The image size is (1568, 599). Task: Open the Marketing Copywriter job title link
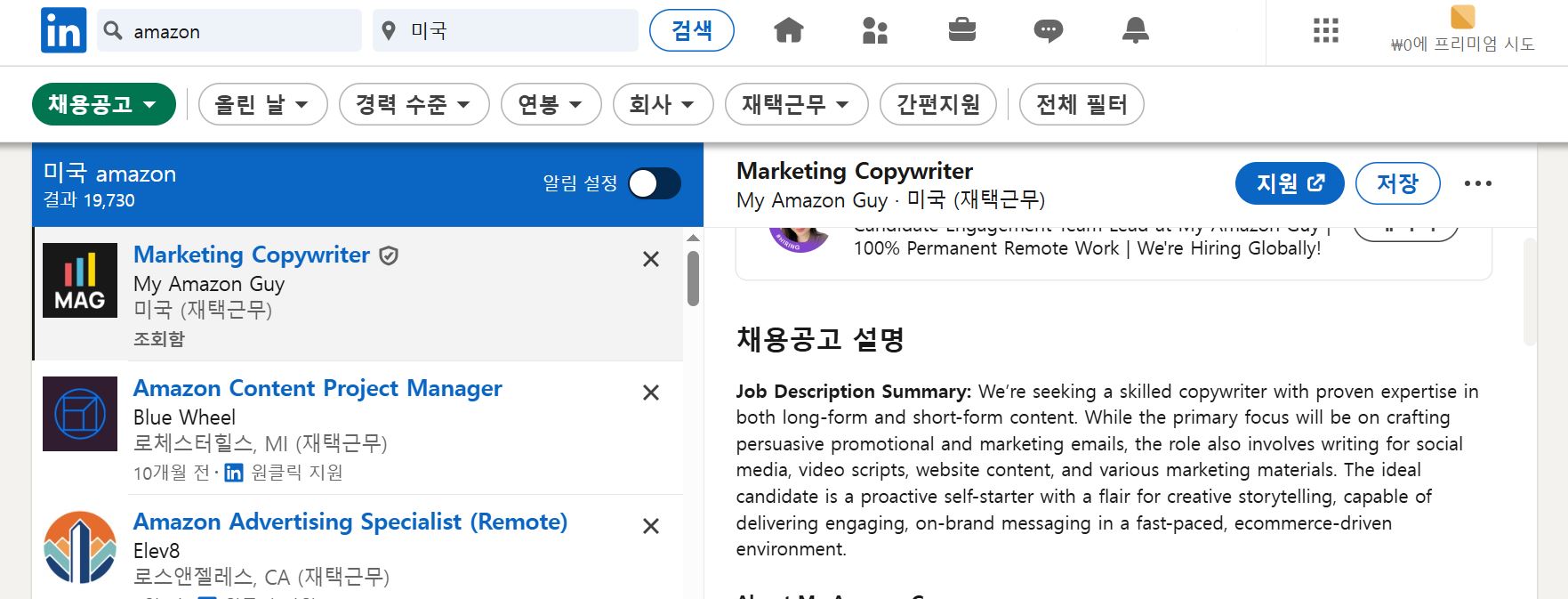(252, 255)
